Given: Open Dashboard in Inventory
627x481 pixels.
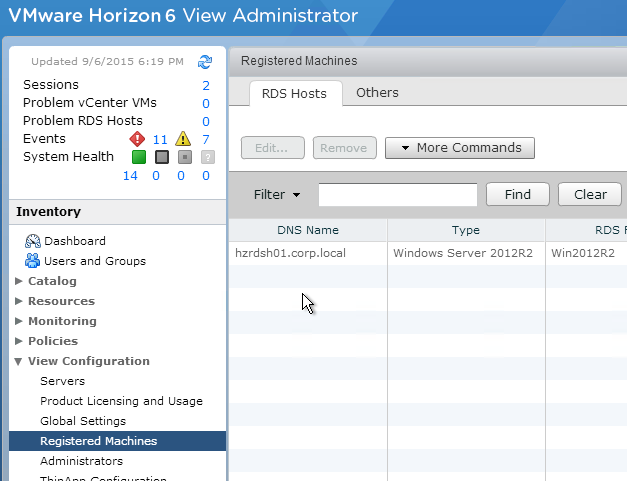Looking at the screenshot, I should point(75,241).
